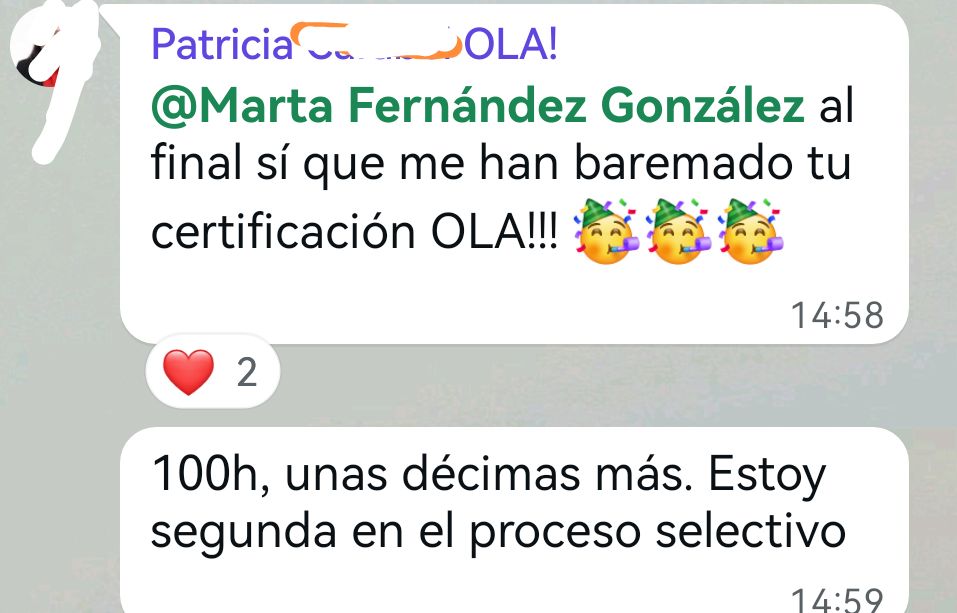The width and height of the screenshot is (957, 613).
Task: Tap the red heart reaction emoji
Action: (189, 372)
